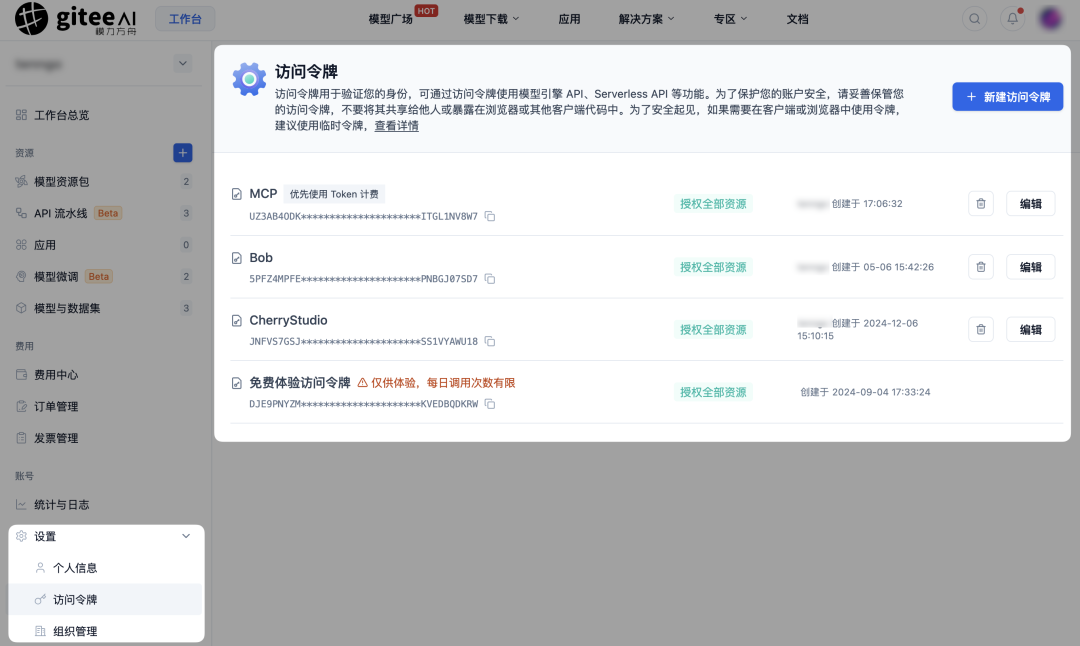Click Bob's 授权全部资源 badge
Image resolution: width=1080 pixels, height=646 pixels.
[x=713, y=267]
